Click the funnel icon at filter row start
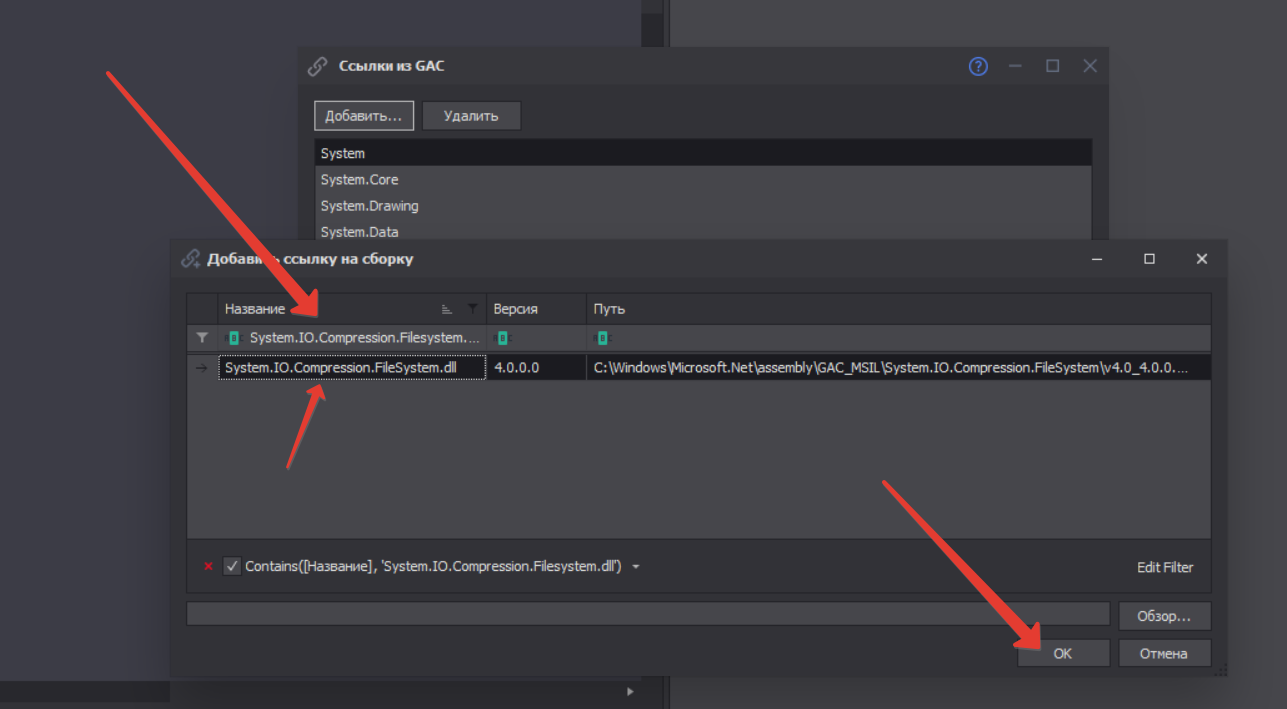Viewport: 1287px width, 709px height. [x=202, y=338]
